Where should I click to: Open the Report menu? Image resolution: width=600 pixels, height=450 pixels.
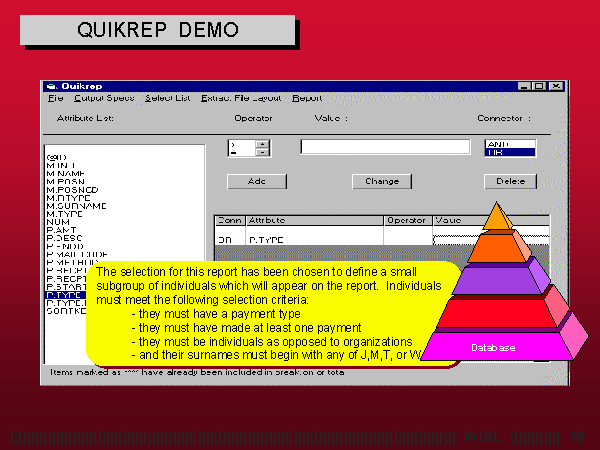(x=306, y=98)
